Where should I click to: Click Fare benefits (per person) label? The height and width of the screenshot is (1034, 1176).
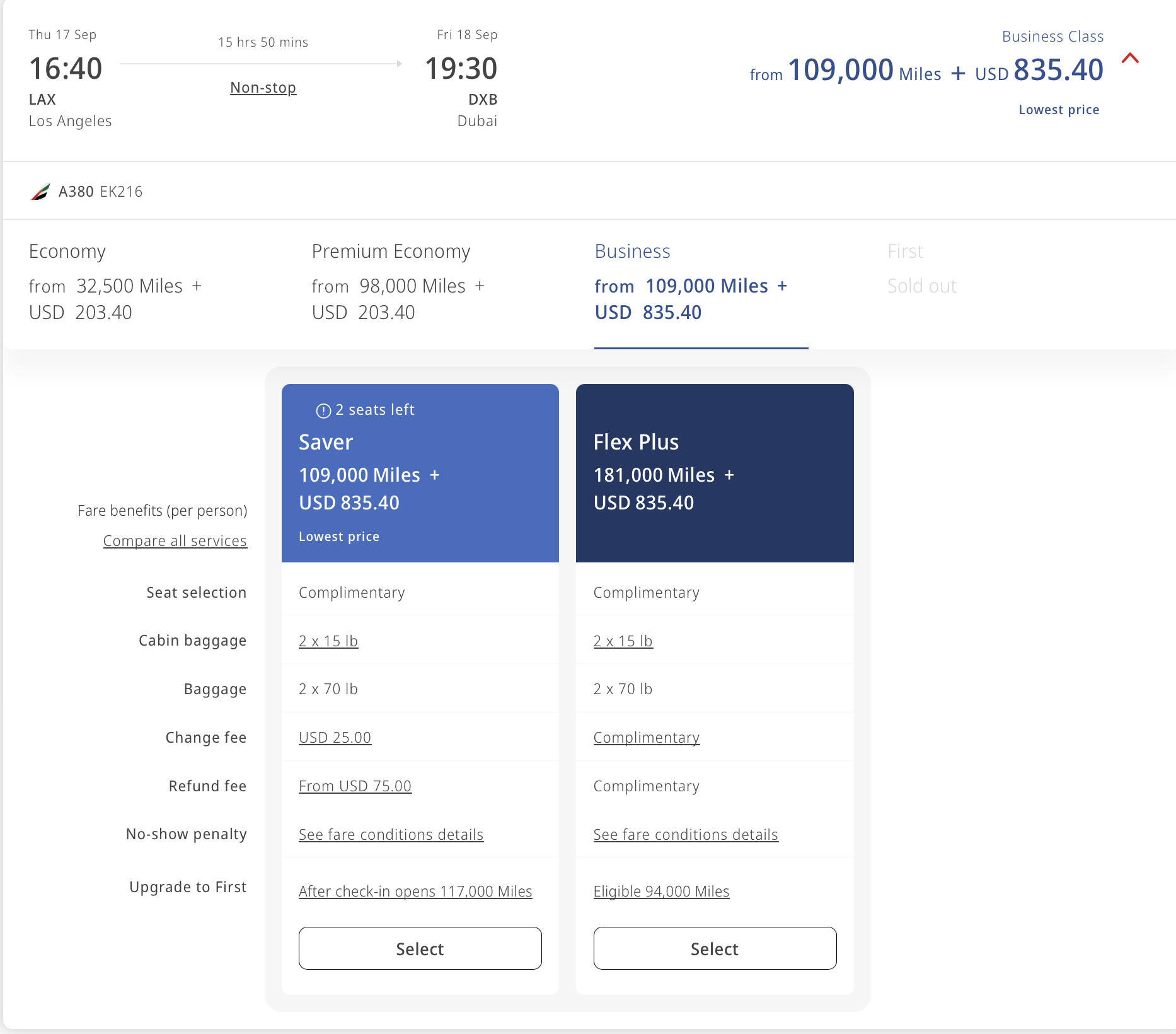point(163,511)
